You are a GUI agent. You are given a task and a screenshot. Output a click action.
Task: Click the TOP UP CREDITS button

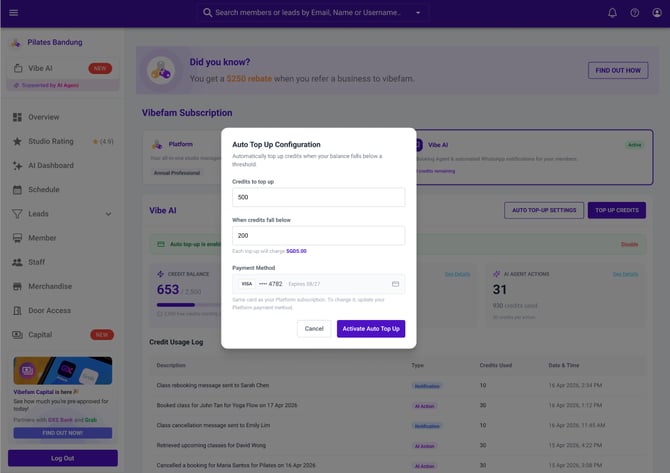point(617,210)
